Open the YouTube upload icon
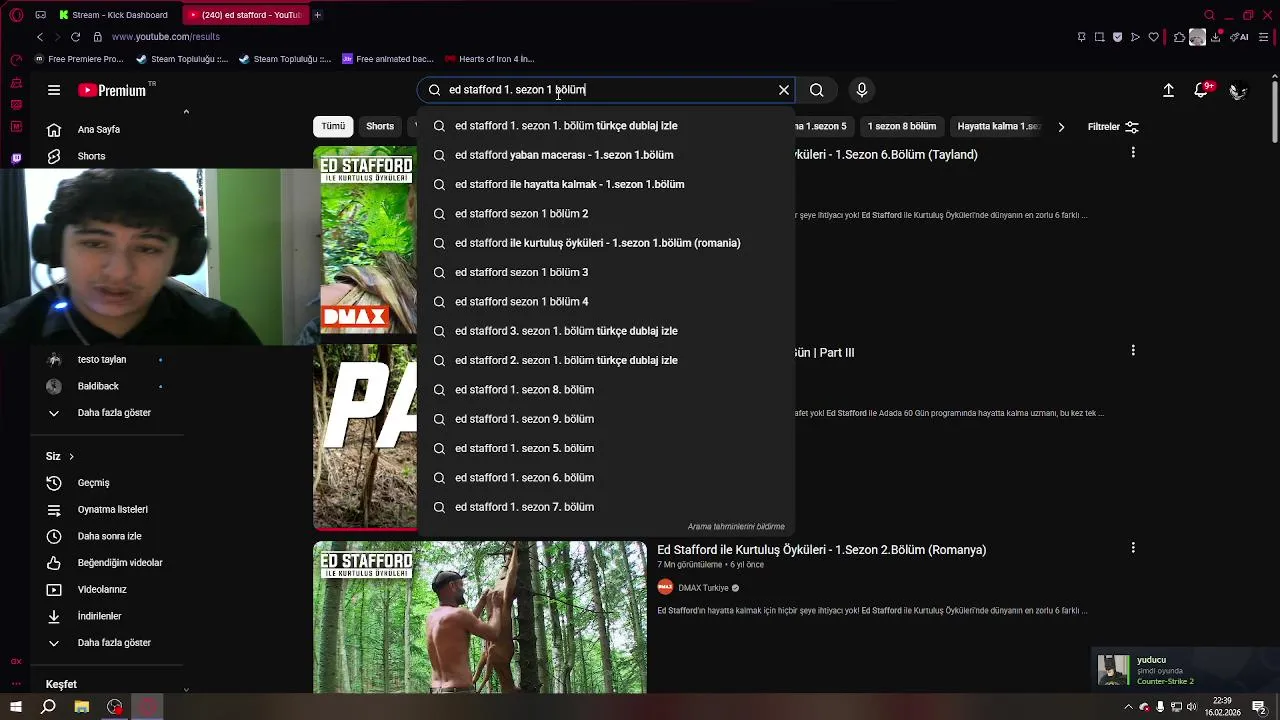Viewport: 1280px width, 720px height. click(1168, 90)
